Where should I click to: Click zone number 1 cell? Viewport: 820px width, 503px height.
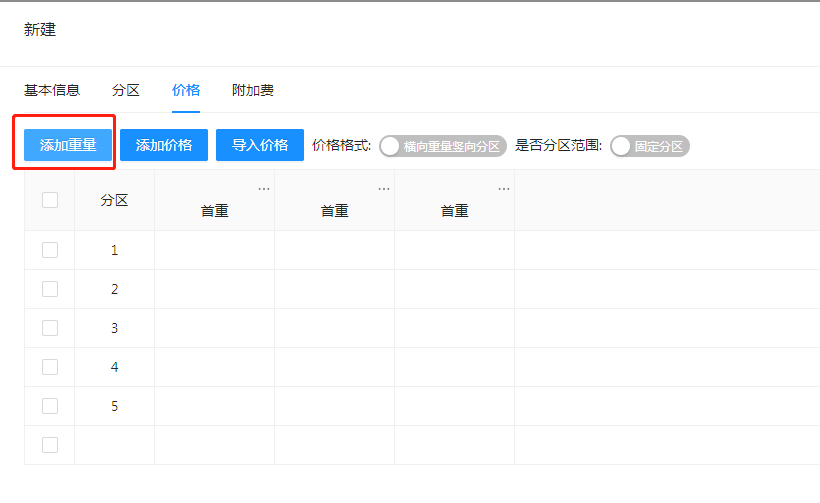click(115, 250)
